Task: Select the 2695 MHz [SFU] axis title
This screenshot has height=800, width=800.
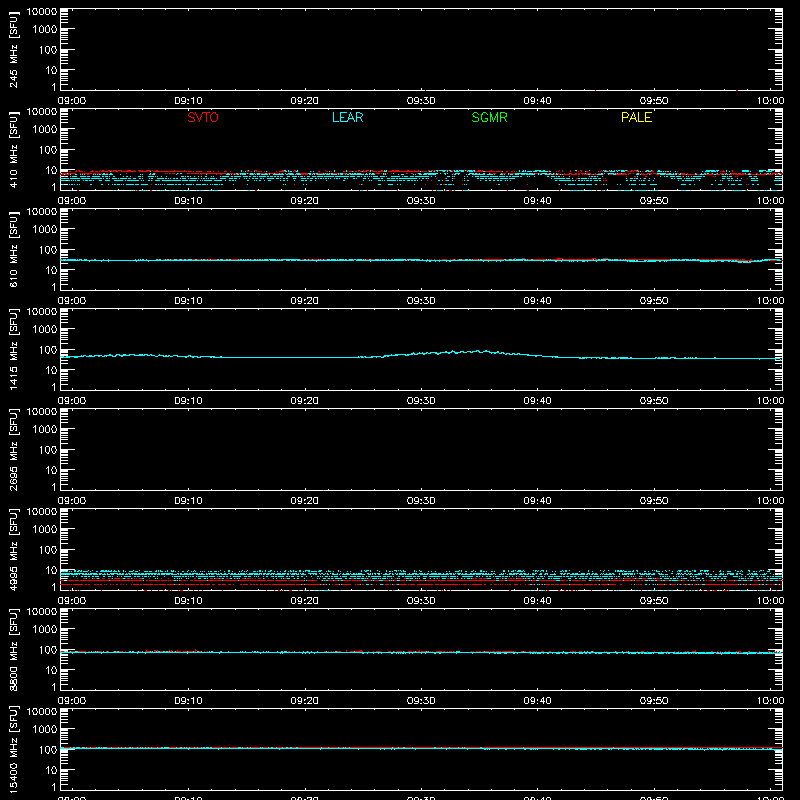Action: point(13,449)
